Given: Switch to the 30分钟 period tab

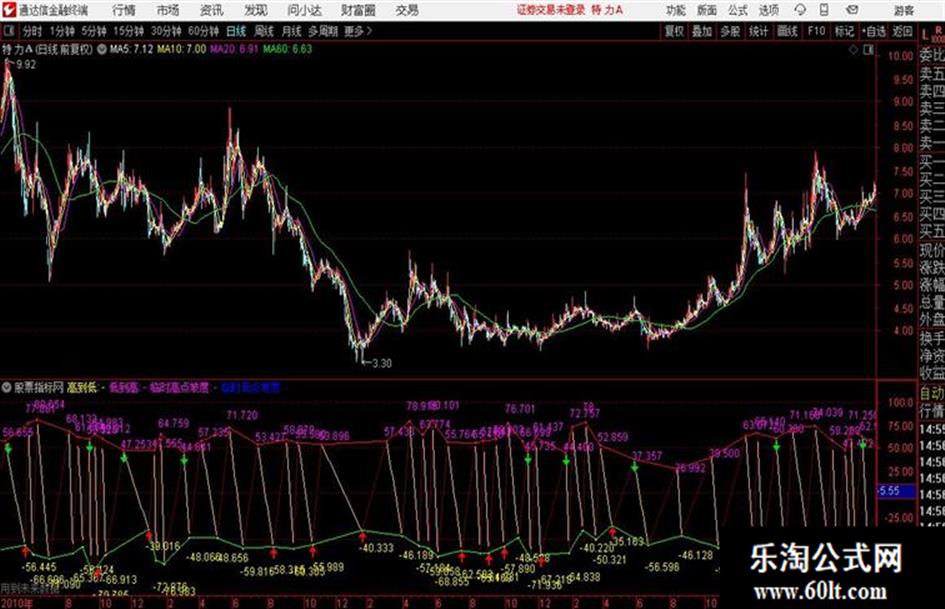Looking at the screenshot, I should [166, 31].
